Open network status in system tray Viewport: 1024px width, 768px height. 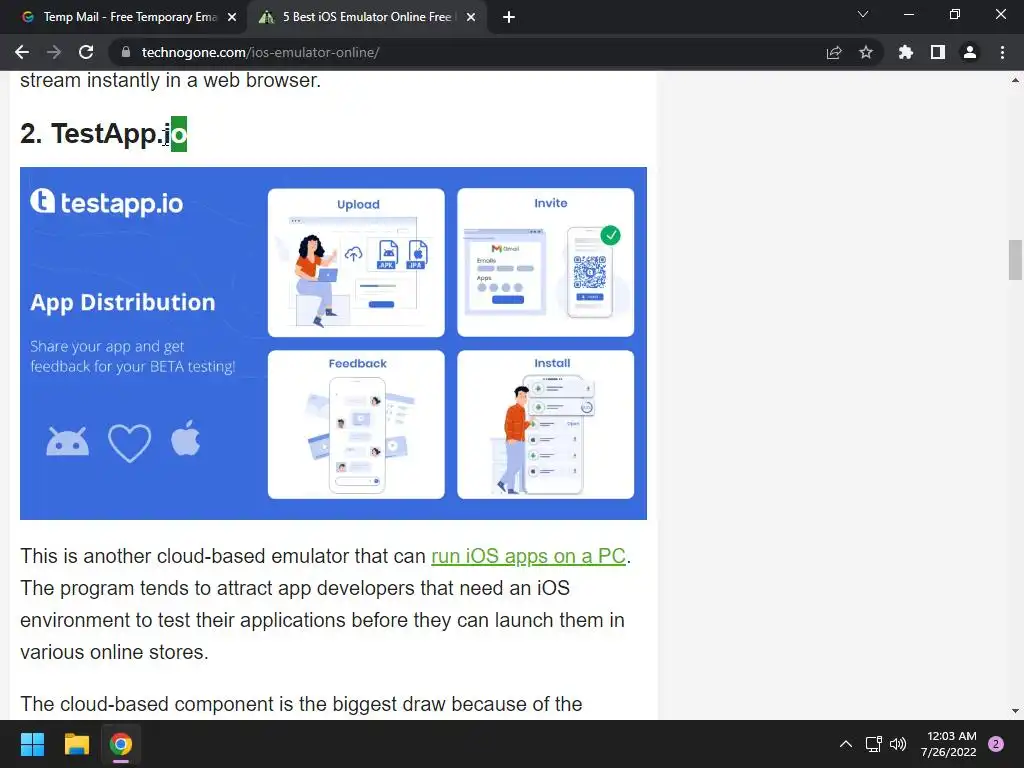(873, 744)
